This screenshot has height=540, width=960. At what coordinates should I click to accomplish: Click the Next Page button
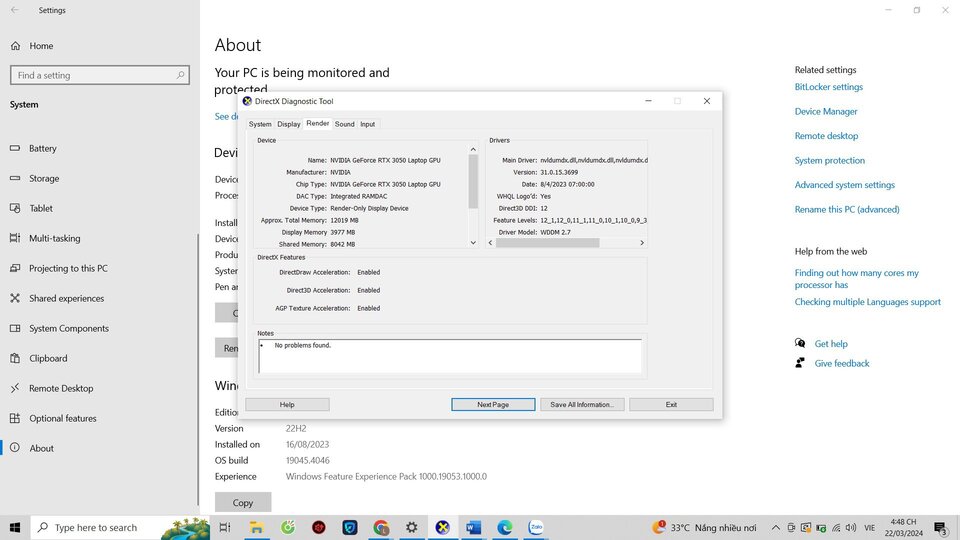tap(493, 404)
